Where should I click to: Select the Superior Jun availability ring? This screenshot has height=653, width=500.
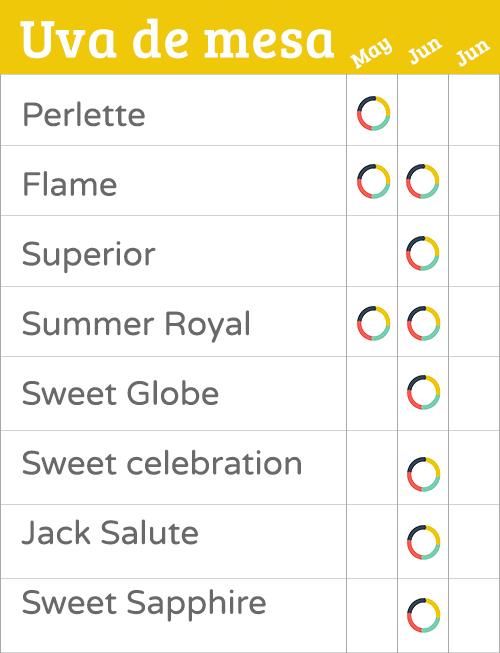(x=423, y=253)
